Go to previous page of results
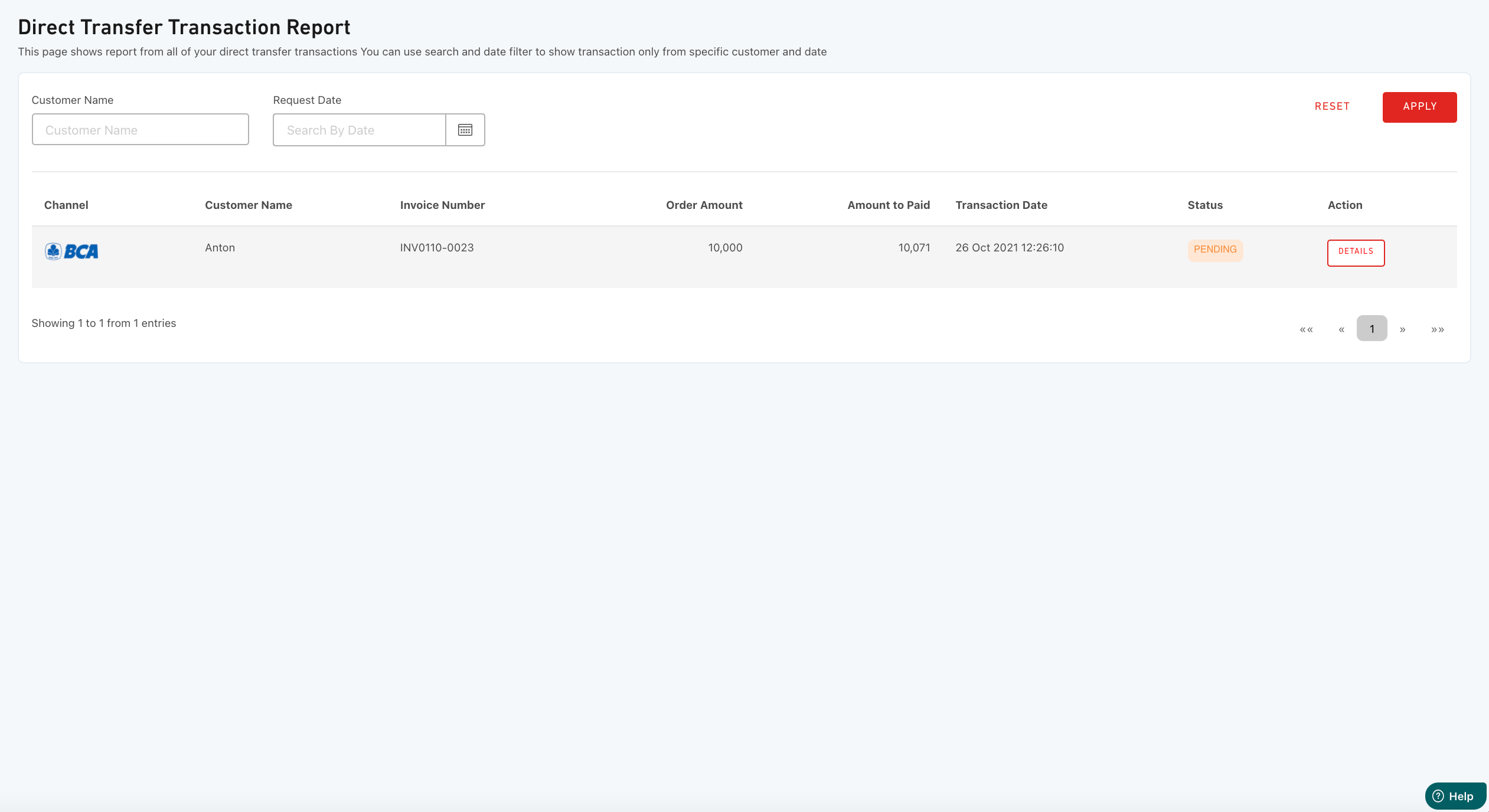The width and height of the screenshot is (1489, 812). (x=1341, y=329)
